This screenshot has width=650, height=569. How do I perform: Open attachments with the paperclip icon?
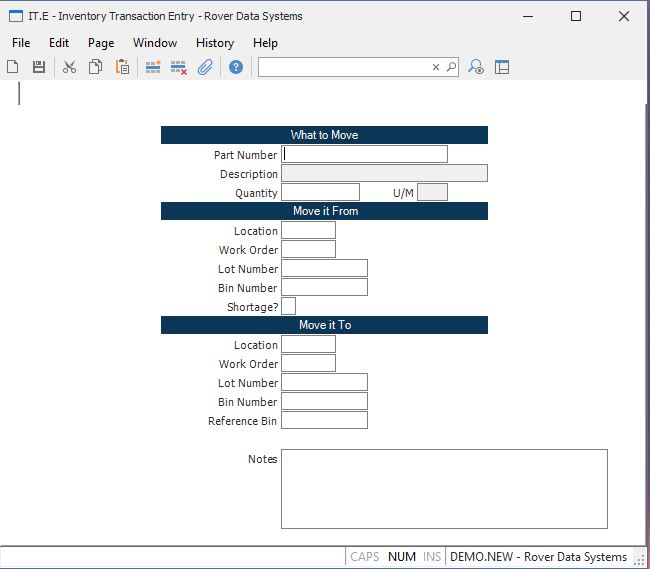click(x=205, y=67)
